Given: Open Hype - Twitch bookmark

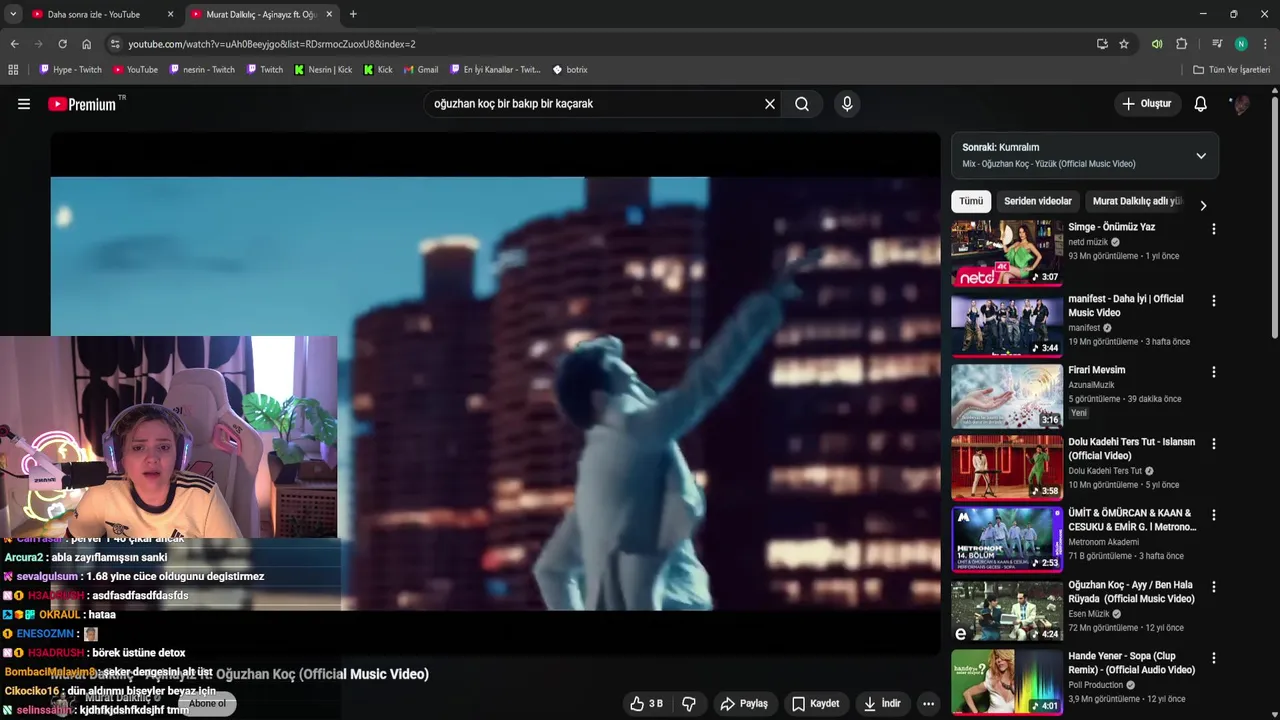Looking at the screenshot, I should point(70,70).
